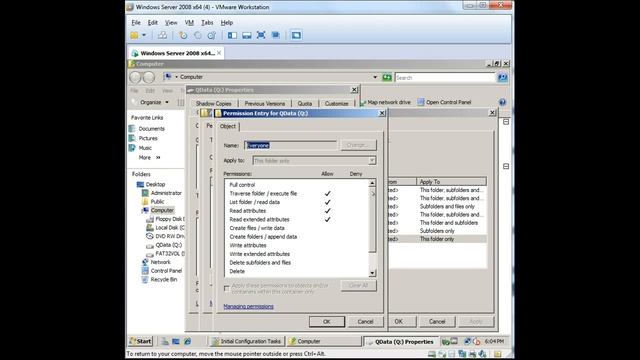This screenshot has width=640, height=360.
Task: Click the search magnifier icon
Action: (x=502, y=77)
